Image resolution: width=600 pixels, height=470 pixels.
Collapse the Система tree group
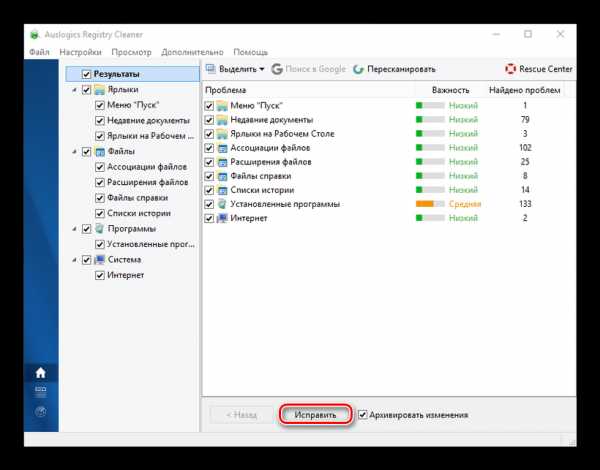pos(75,260)
